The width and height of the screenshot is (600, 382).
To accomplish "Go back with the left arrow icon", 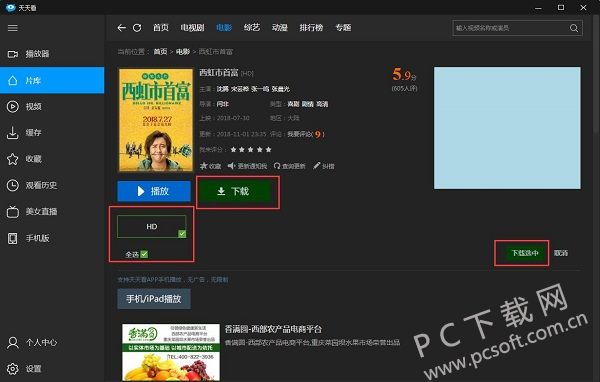I will (121, 28).
